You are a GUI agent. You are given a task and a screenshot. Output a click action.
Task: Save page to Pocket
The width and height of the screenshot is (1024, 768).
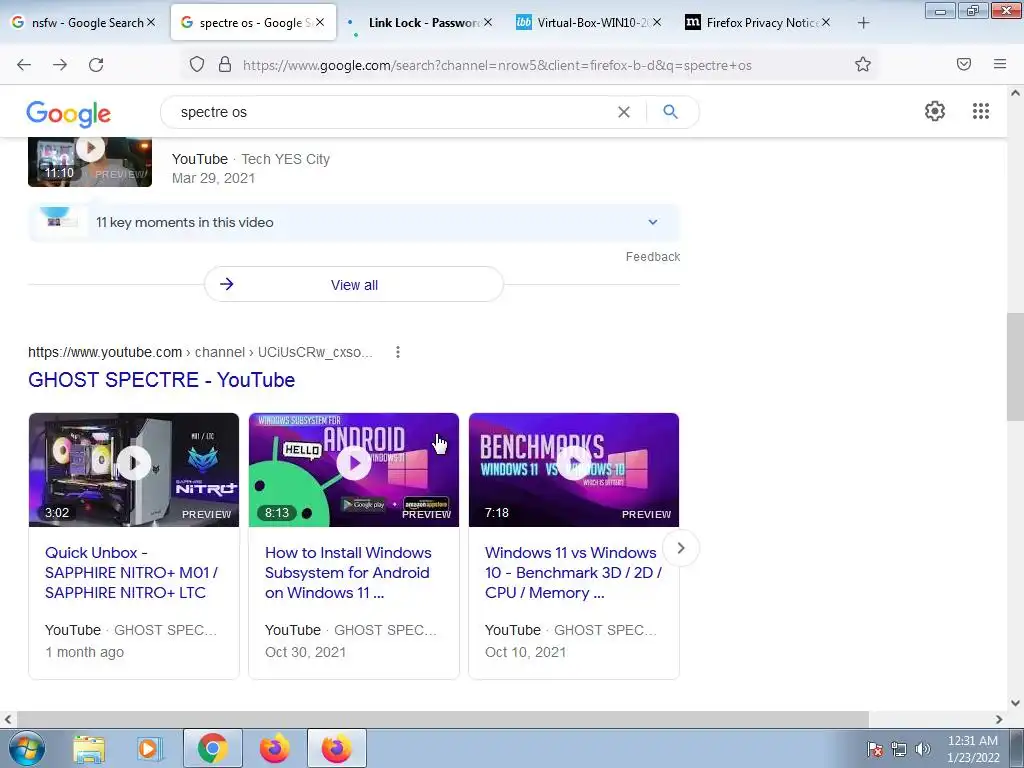pyautogui.click(x=964, y=64)
